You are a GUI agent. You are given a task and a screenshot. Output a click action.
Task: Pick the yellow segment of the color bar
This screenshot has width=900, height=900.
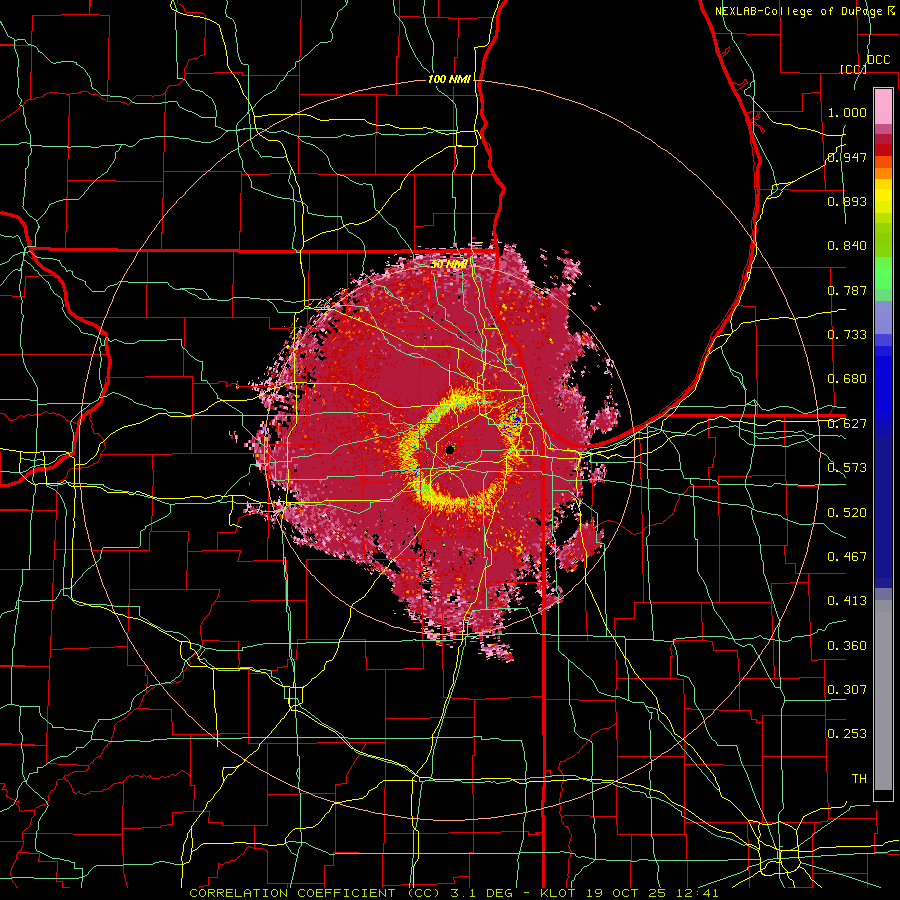[x=883, y=196]
